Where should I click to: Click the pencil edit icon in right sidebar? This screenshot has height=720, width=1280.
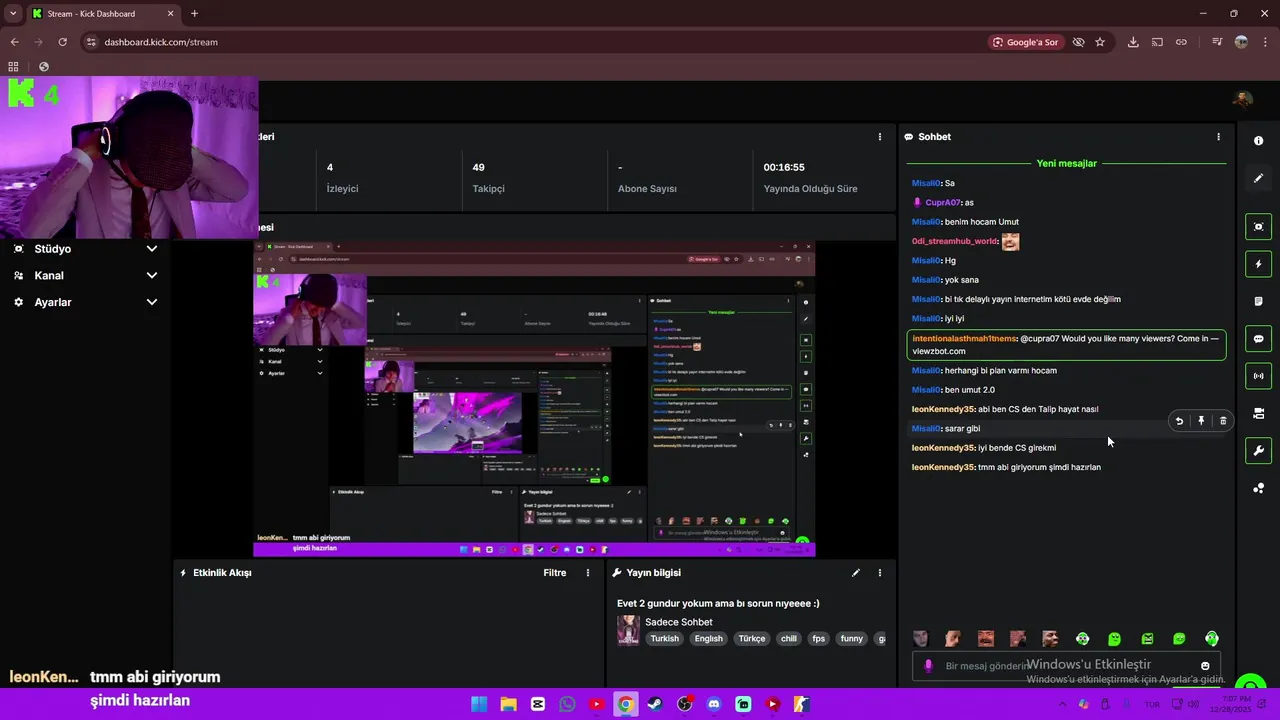point(1258,178)
